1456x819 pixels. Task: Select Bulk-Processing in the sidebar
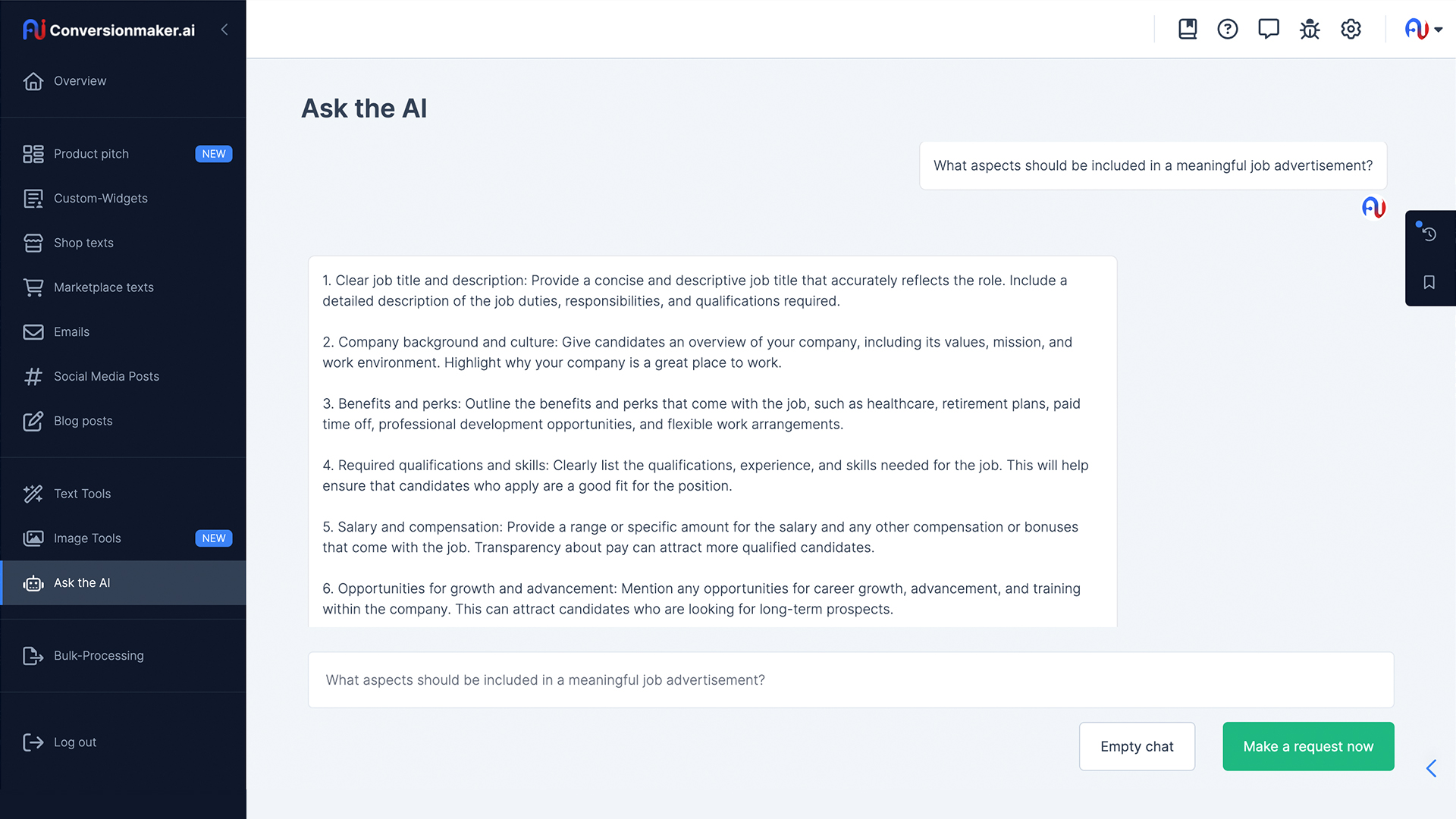click(x=99, y=656)
